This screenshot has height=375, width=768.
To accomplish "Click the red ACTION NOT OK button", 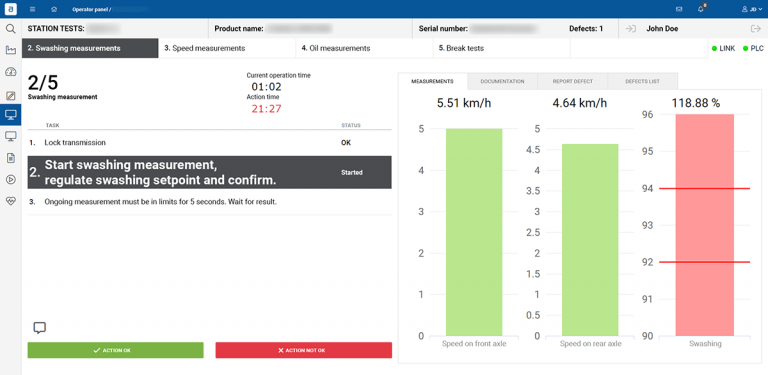I will 304,350.
